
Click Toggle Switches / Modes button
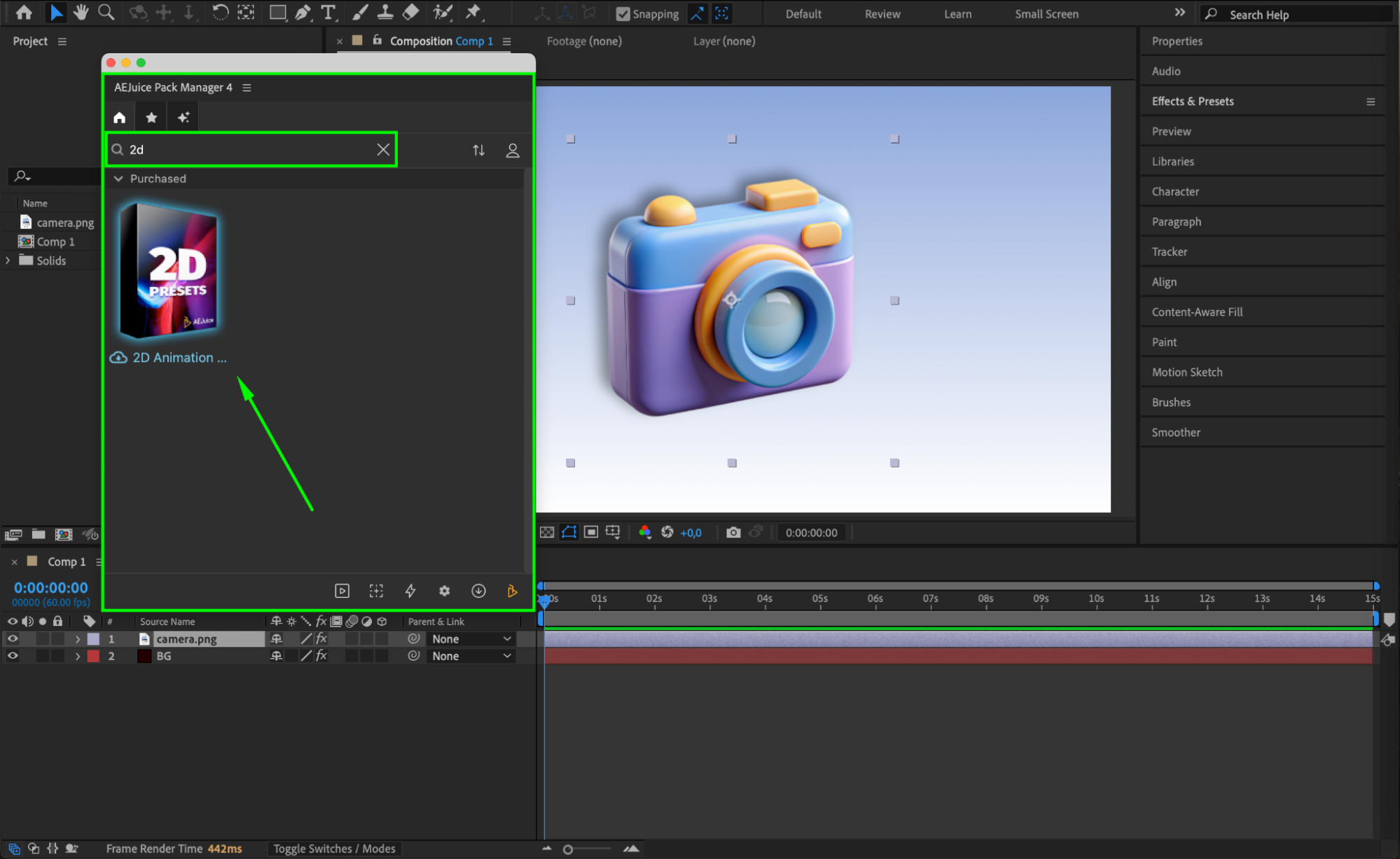334,848
